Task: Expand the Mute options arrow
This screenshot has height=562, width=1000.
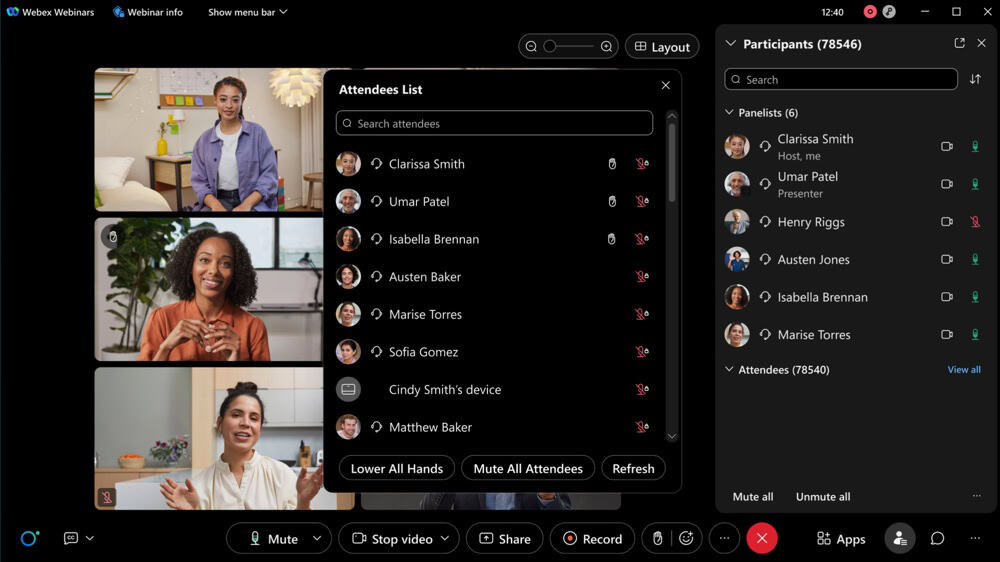Action: click(317, 538)
